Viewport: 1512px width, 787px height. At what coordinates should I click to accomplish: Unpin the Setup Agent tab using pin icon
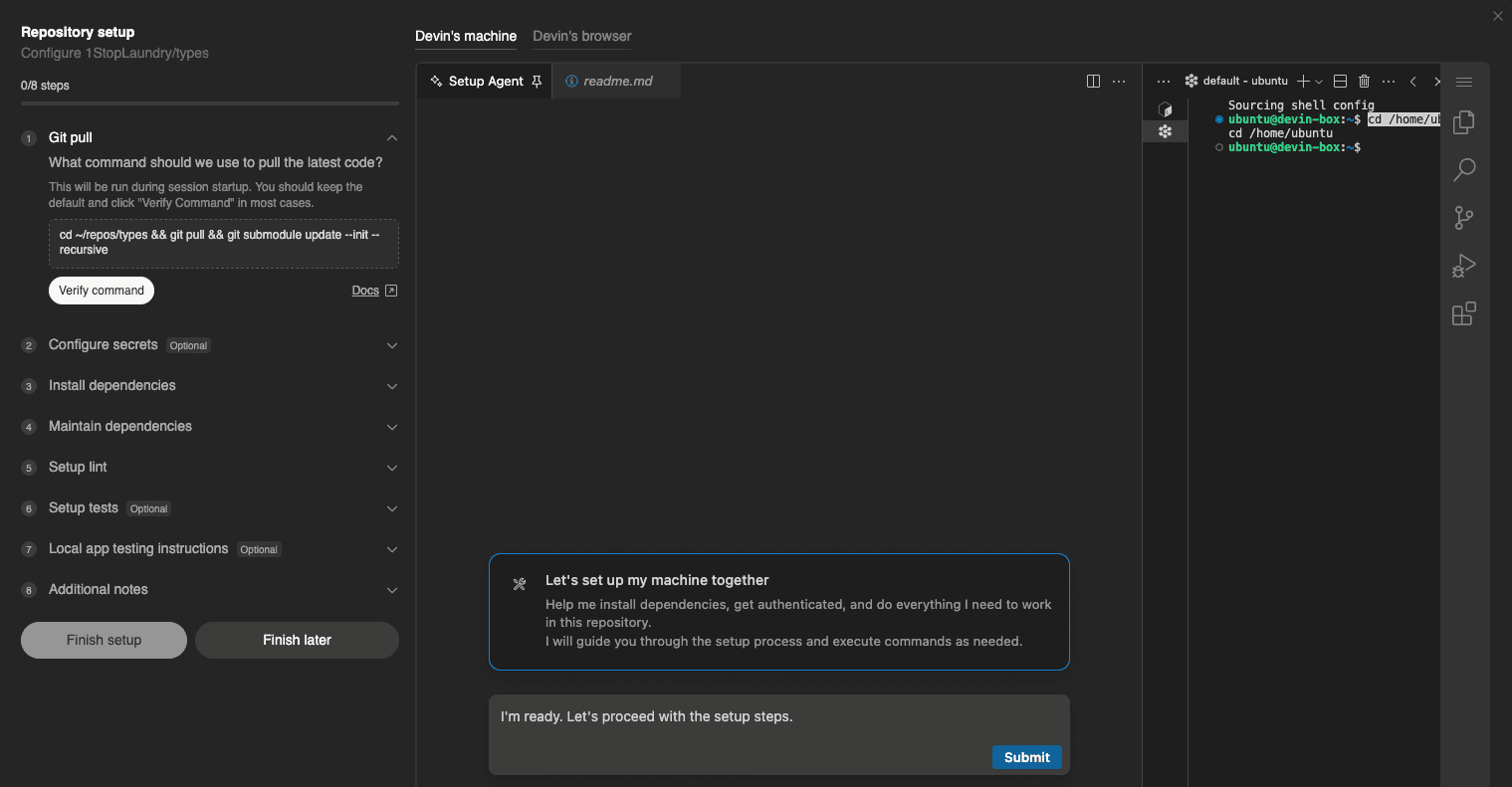[x=537, y=82]
